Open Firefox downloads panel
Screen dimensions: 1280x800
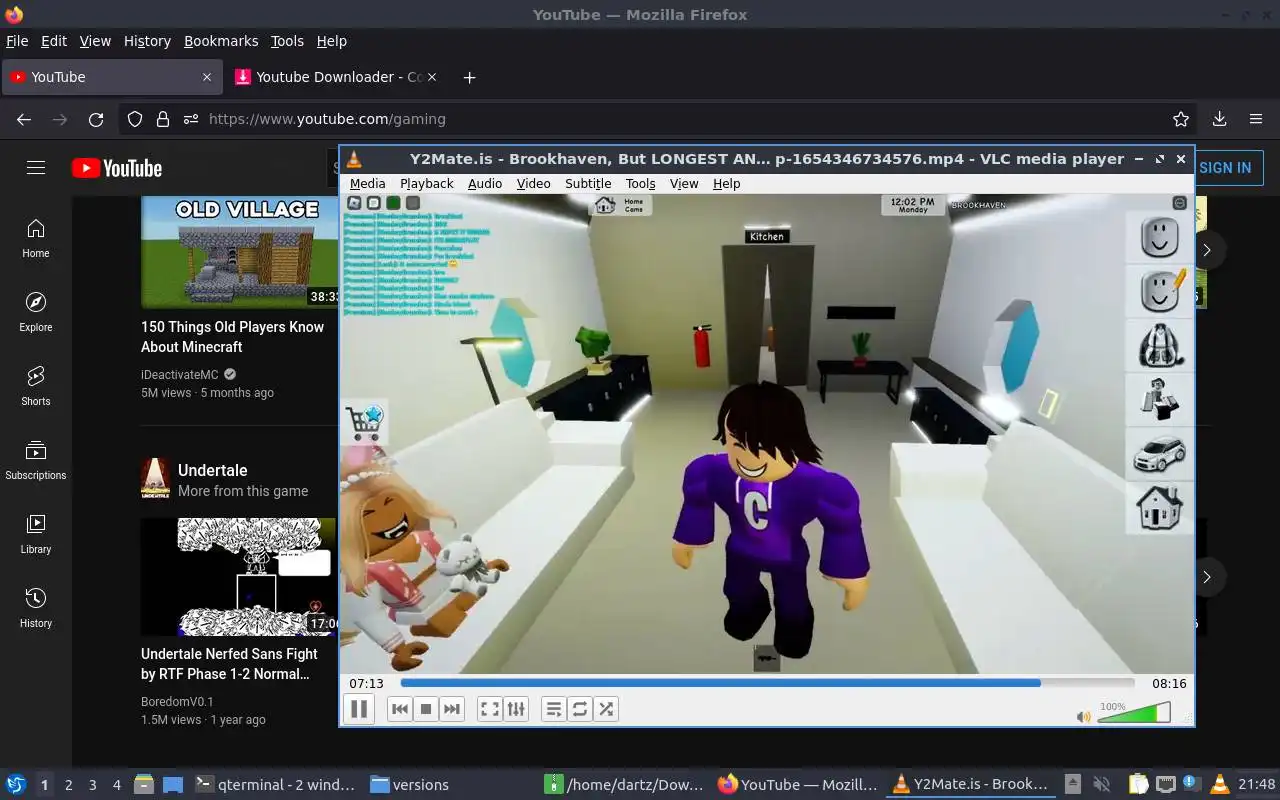click(1219, 119)
